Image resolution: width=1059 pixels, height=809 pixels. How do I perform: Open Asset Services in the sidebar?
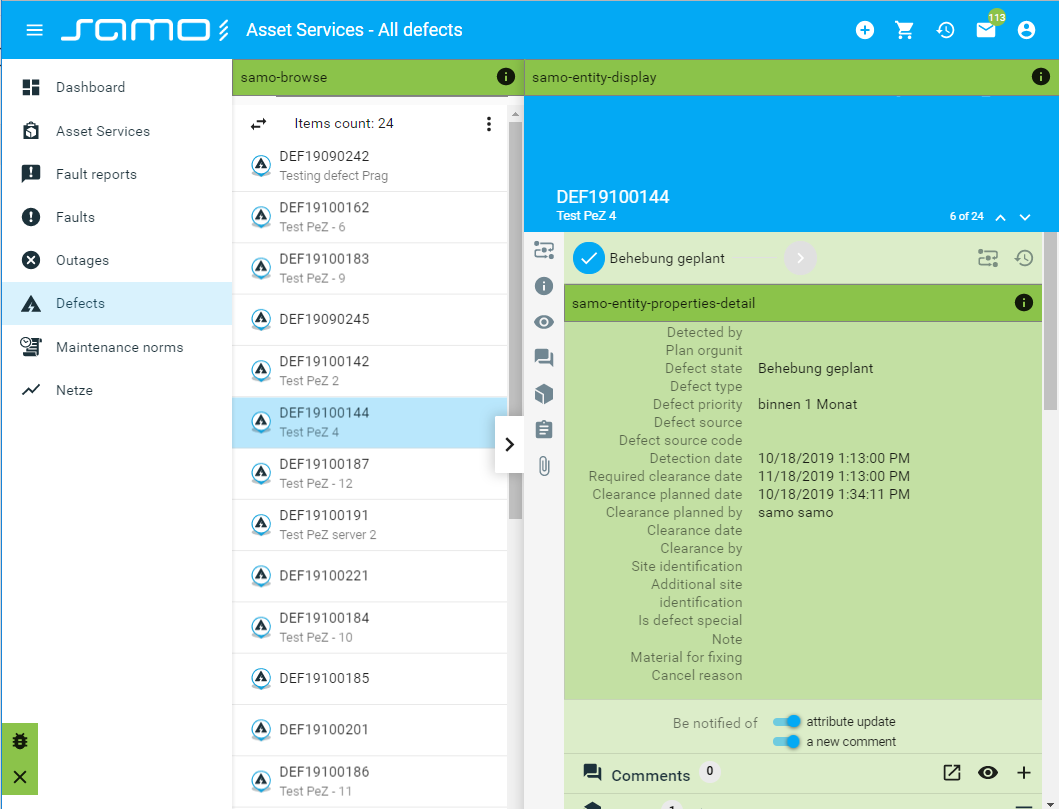click(116, 131)
